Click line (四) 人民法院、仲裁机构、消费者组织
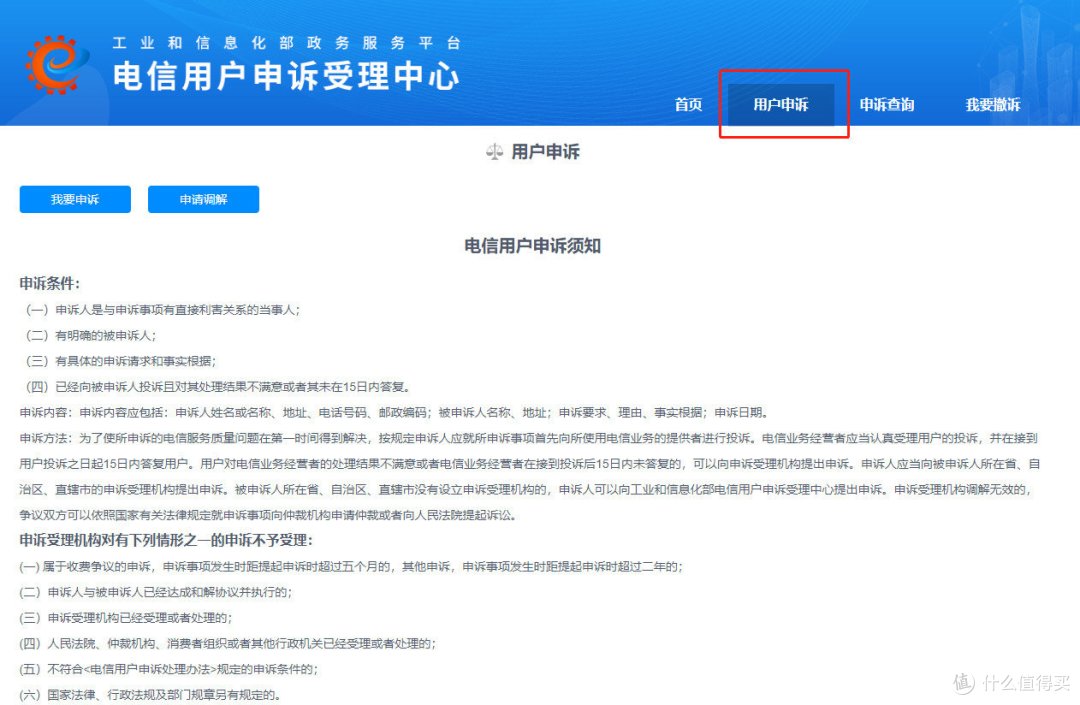 tap(228, 644)
